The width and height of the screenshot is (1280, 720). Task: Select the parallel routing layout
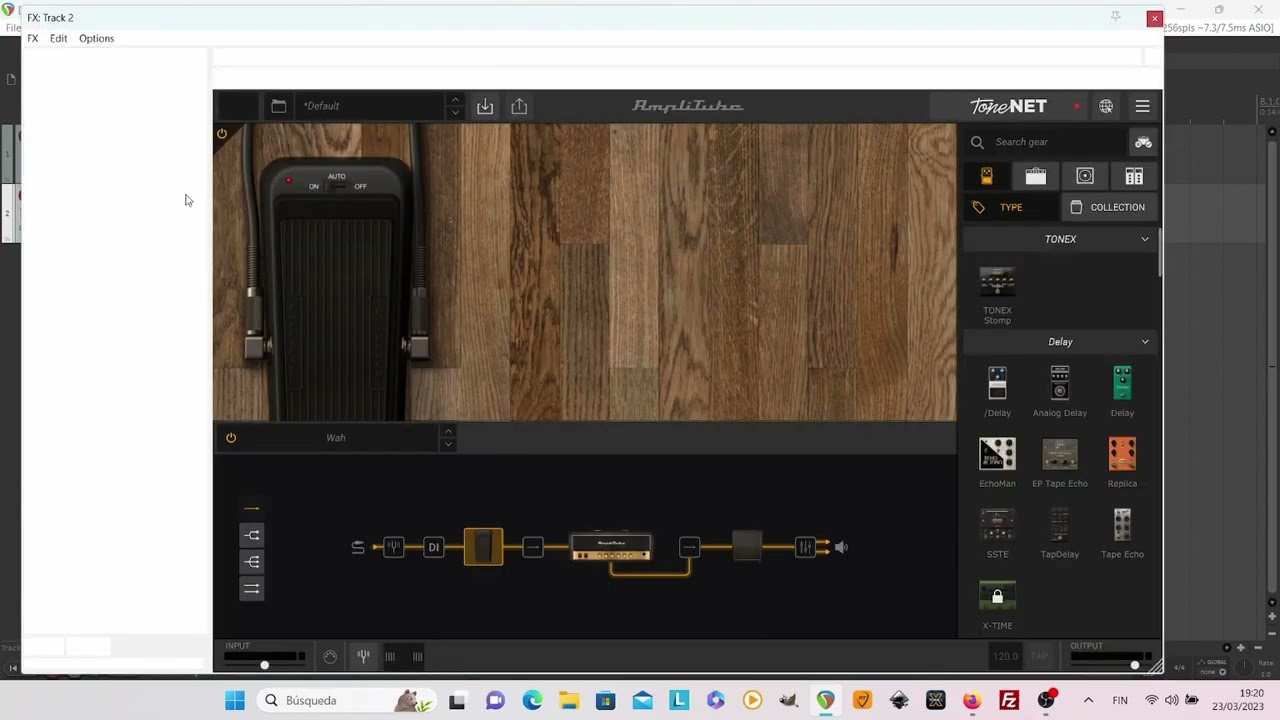tap(251, 589)
